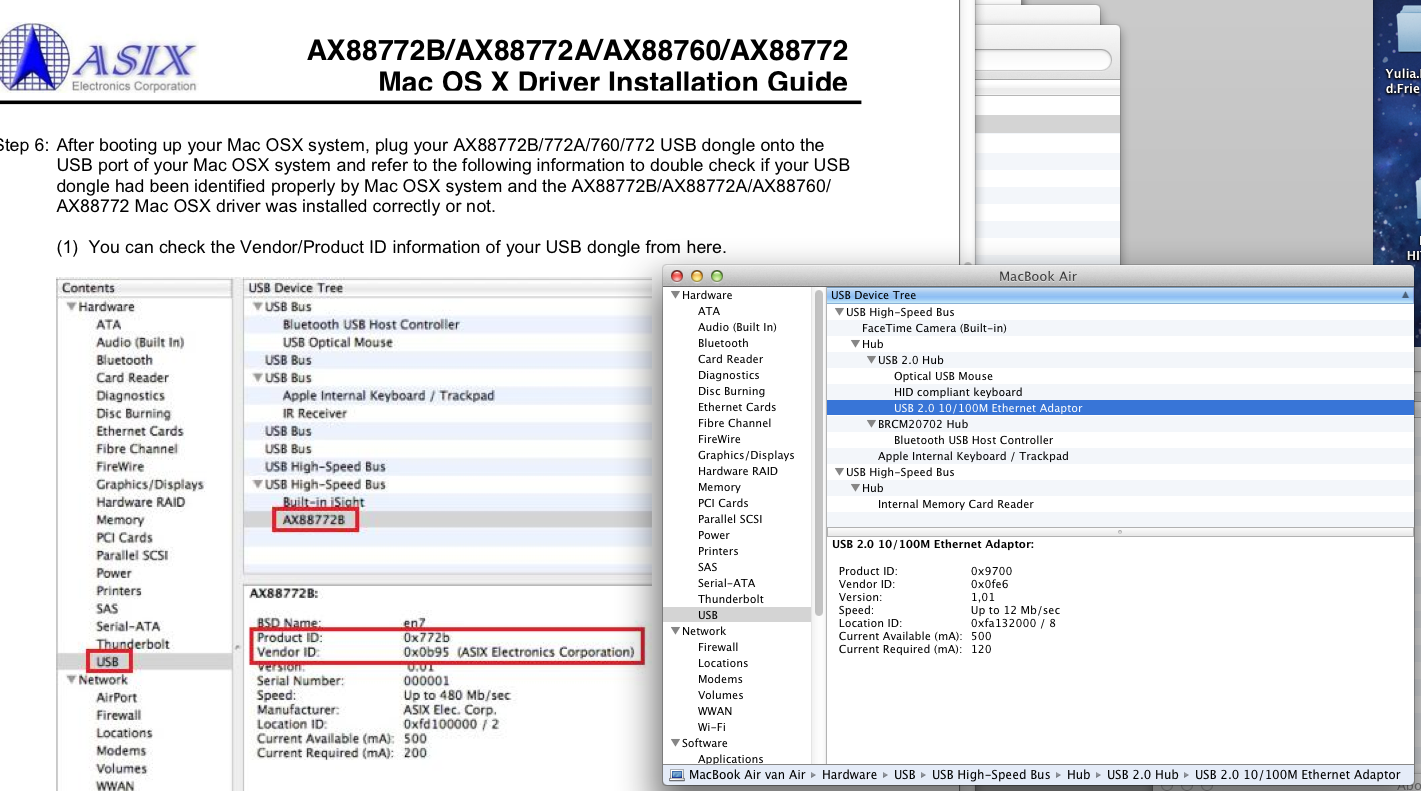
Task: Open Firewall in the MacBook Air sidebar
Action: click(718, 647)
